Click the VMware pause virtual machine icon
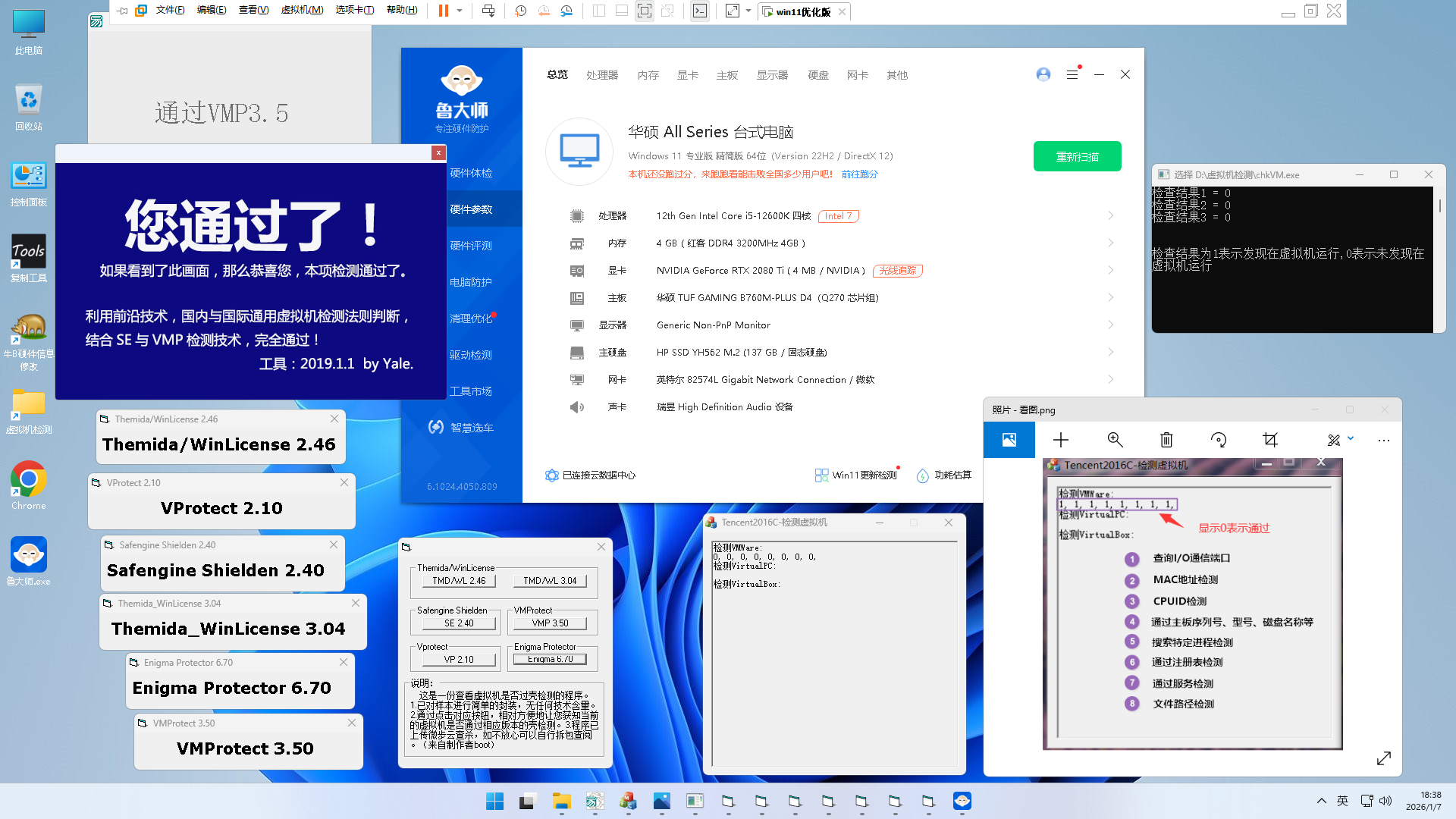The height and width of the screenshot is (819, 1456). pyautogui.click(x=444, y=11)
